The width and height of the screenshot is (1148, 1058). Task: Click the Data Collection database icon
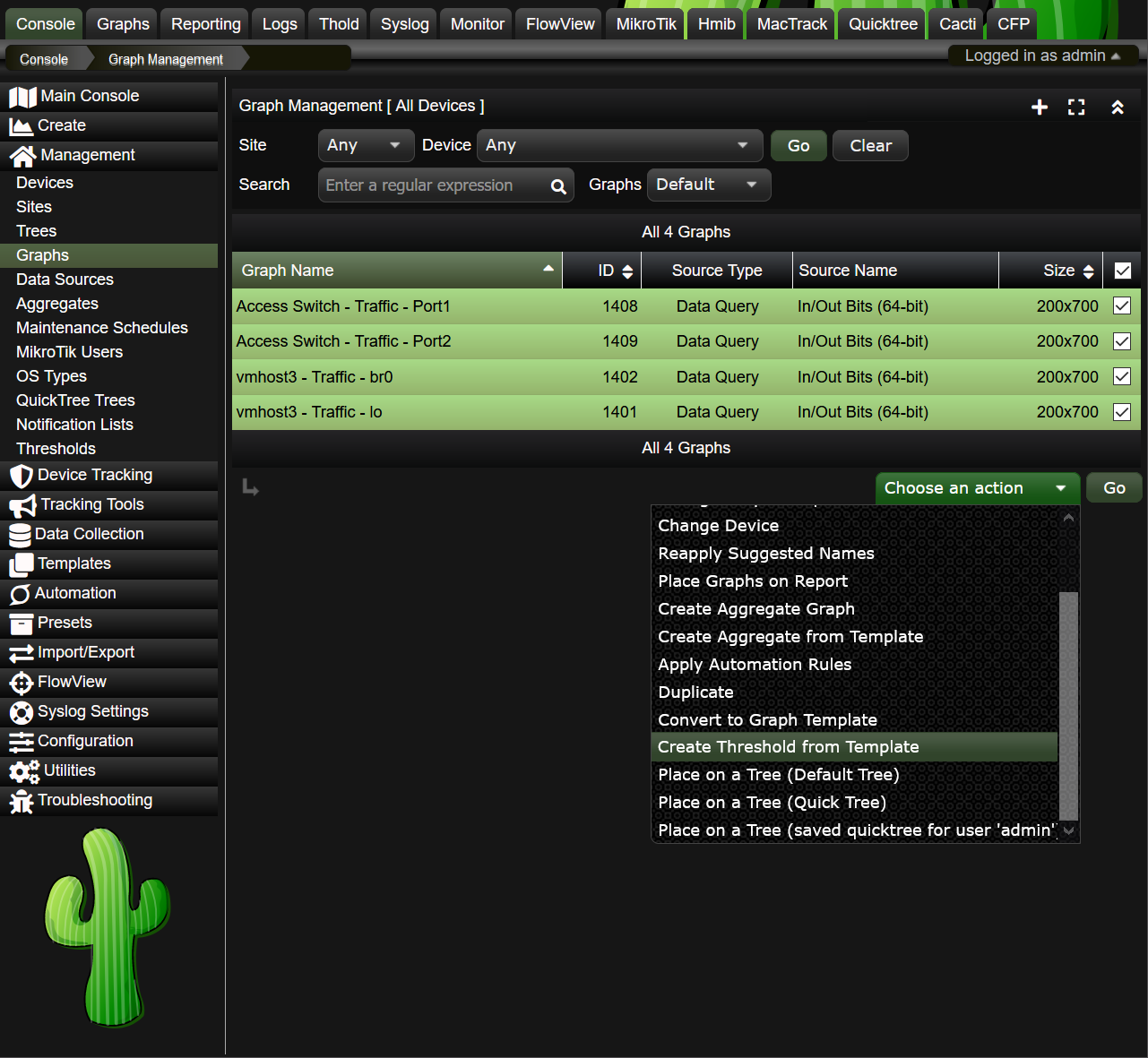(x=21, y=535)
